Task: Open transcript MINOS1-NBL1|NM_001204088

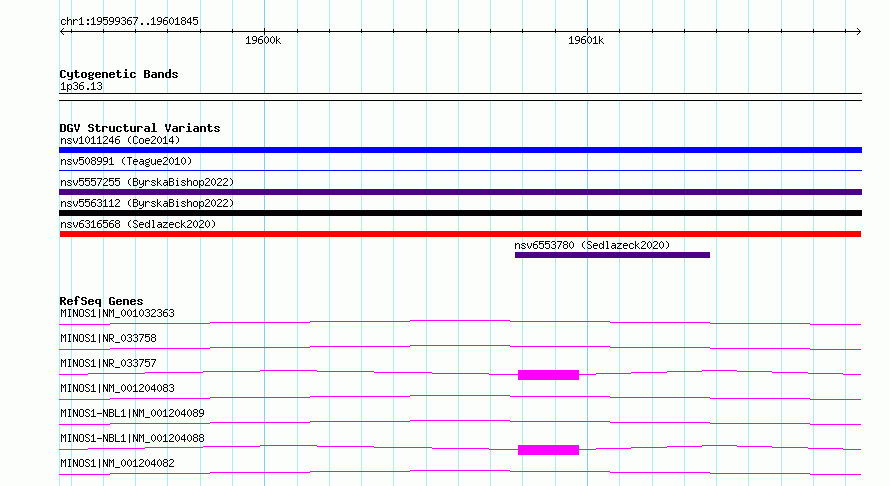Action: point(132,438)
